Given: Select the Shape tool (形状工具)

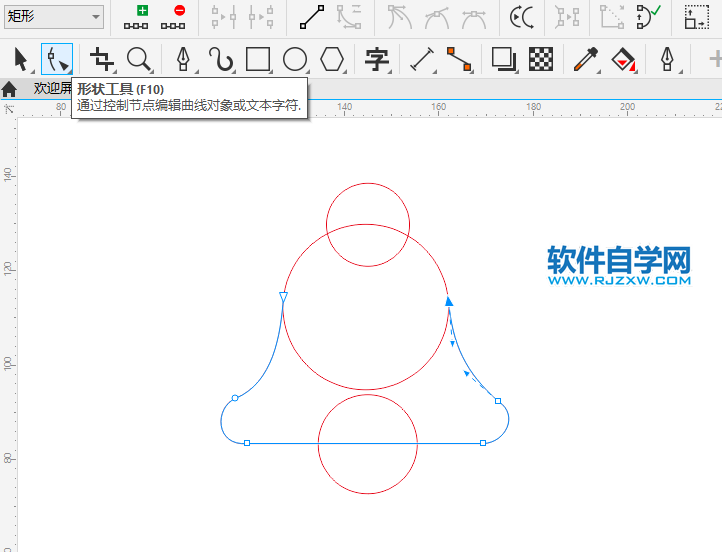Looking at the screenshot, I should click(x=57, y=59).
